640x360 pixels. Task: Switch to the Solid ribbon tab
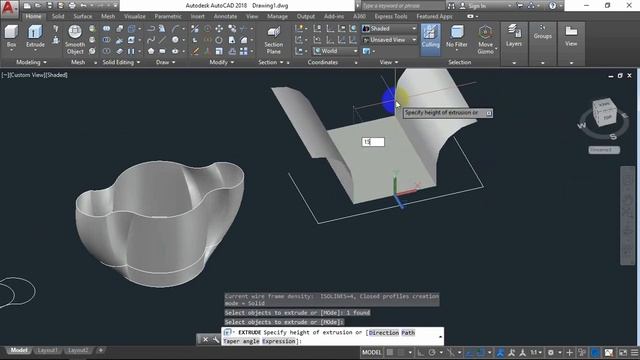(58, 16)
